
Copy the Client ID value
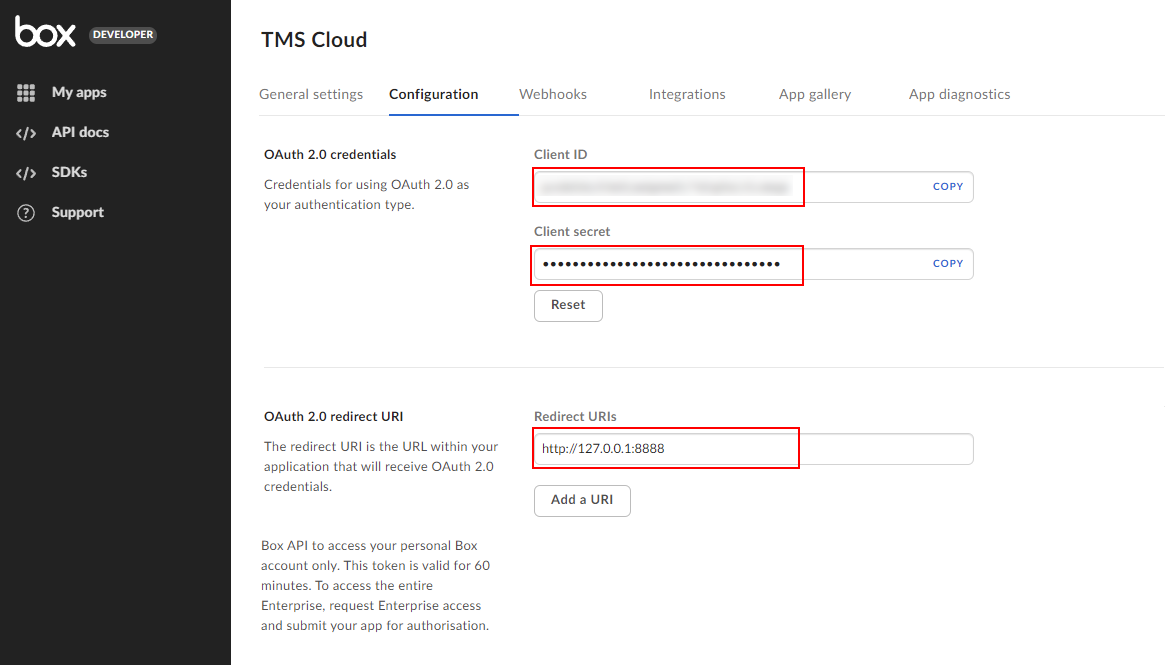(x=947, y=187)
